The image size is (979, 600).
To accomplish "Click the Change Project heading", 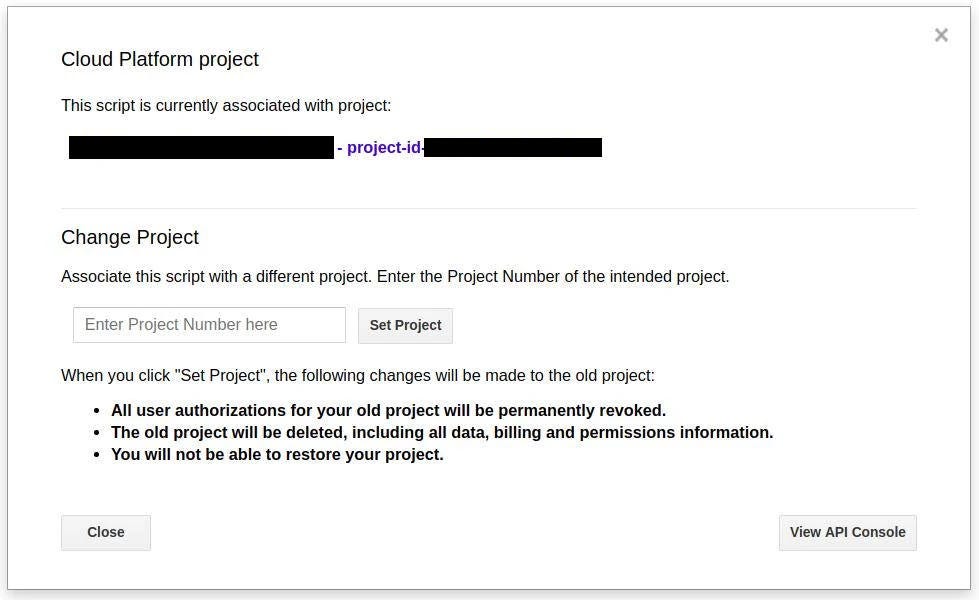I will click(x=130, y=237).
